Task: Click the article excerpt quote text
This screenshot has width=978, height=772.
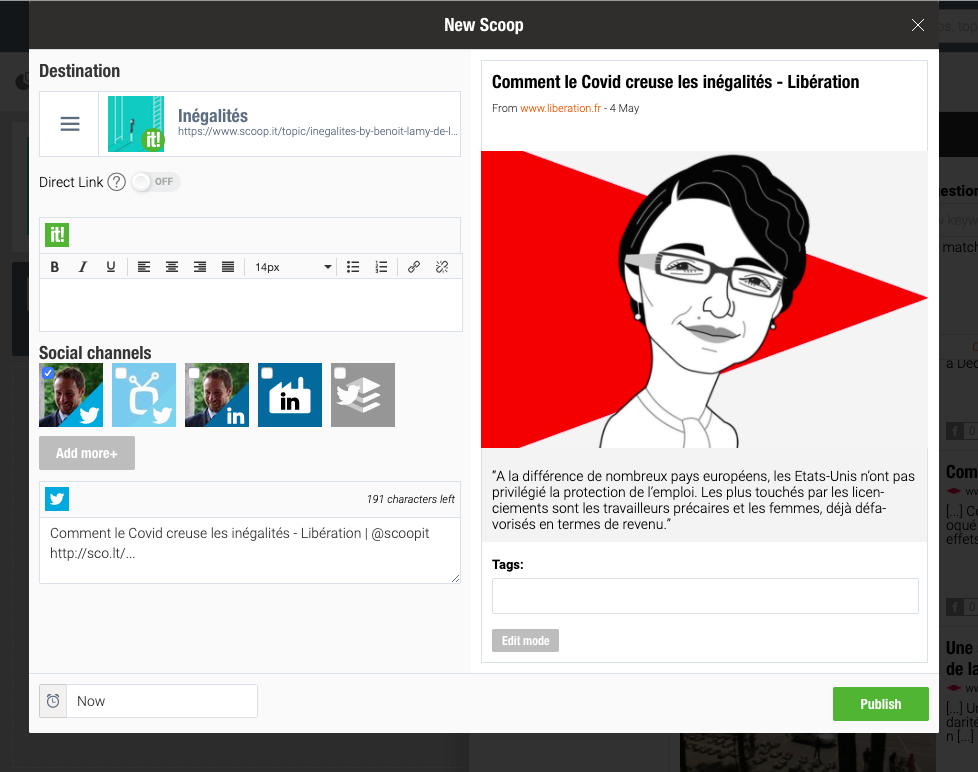Action: 704,500
